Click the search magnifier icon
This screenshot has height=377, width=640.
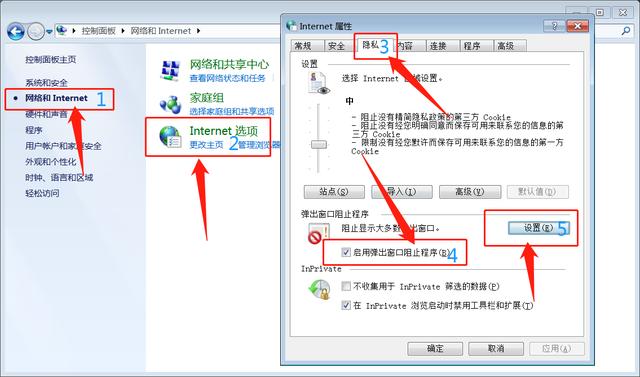(x=626, y=31)
